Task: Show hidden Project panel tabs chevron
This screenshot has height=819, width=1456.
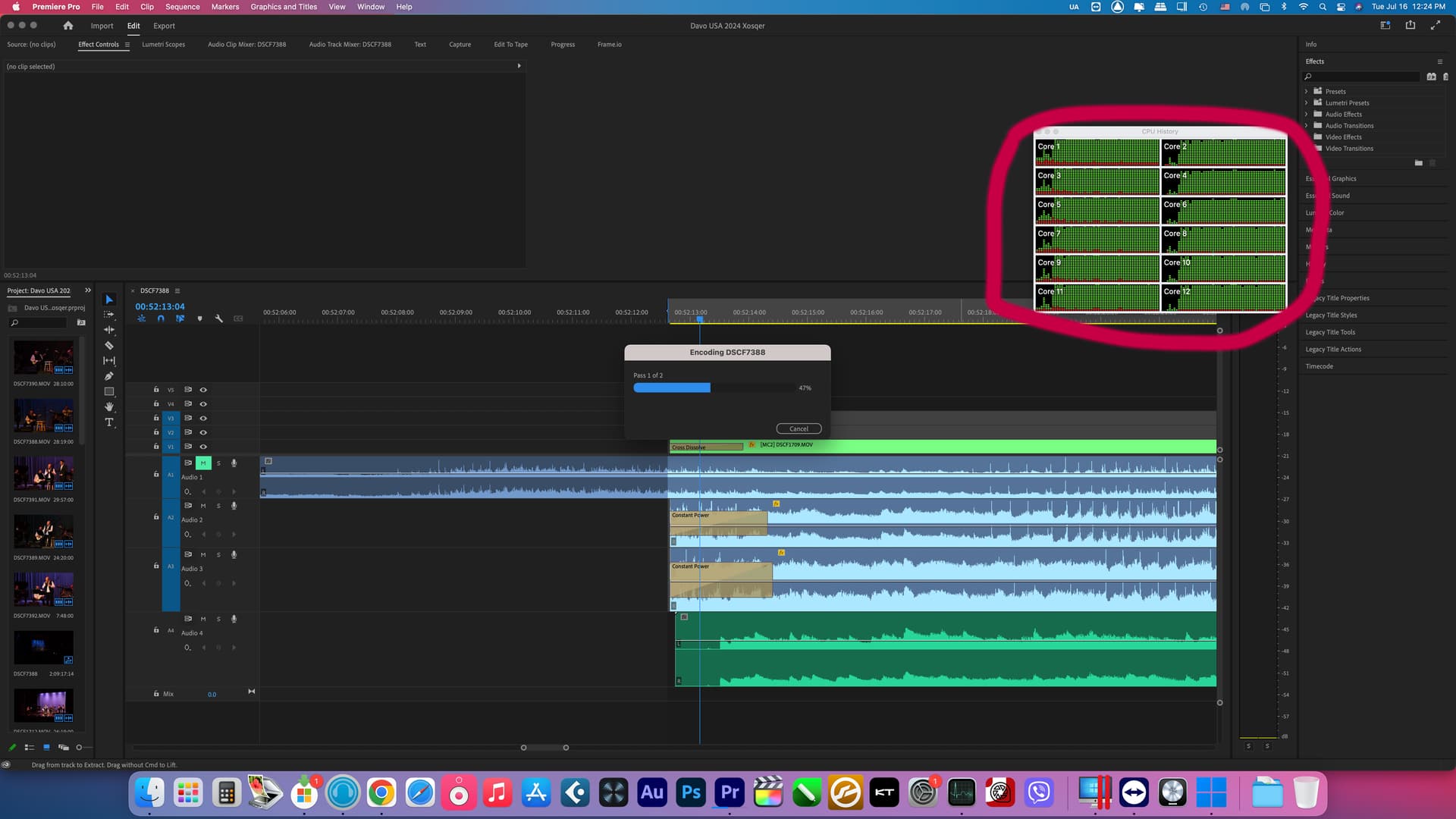Action: tap(88, 290)
